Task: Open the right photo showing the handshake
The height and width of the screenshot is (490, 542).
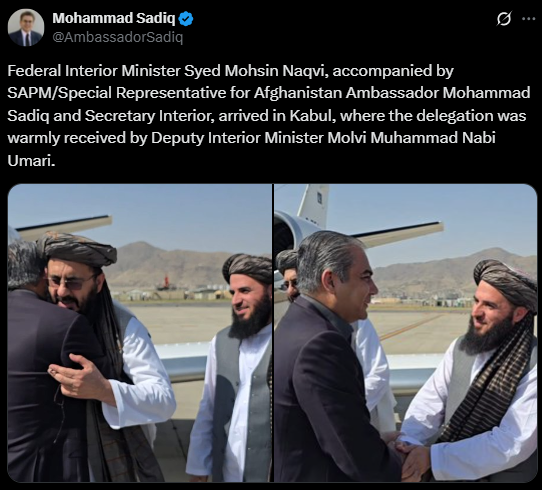Action: click(405, 333)
